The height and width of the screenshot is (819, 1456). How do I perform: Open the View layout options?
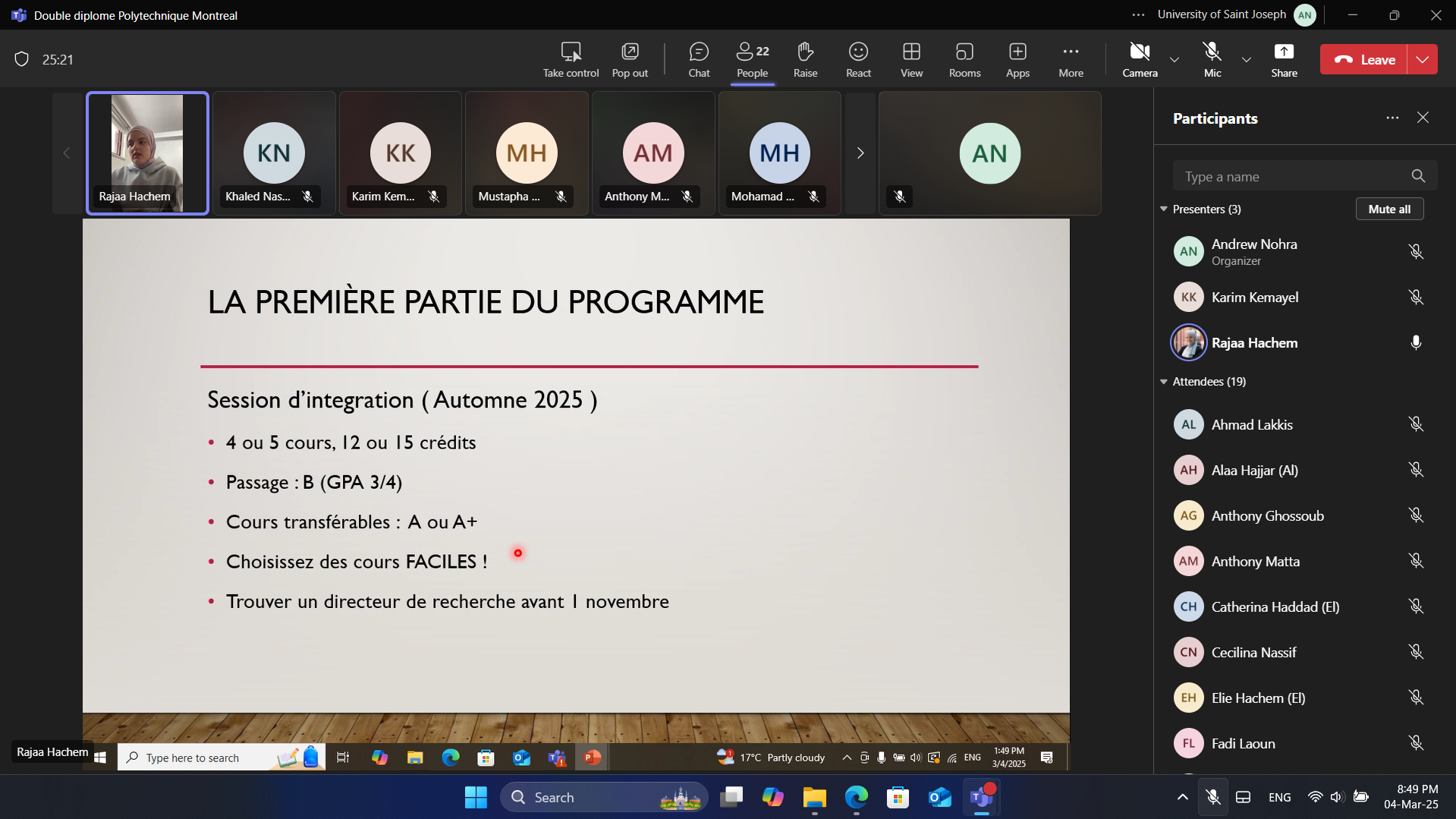(911, 59)
